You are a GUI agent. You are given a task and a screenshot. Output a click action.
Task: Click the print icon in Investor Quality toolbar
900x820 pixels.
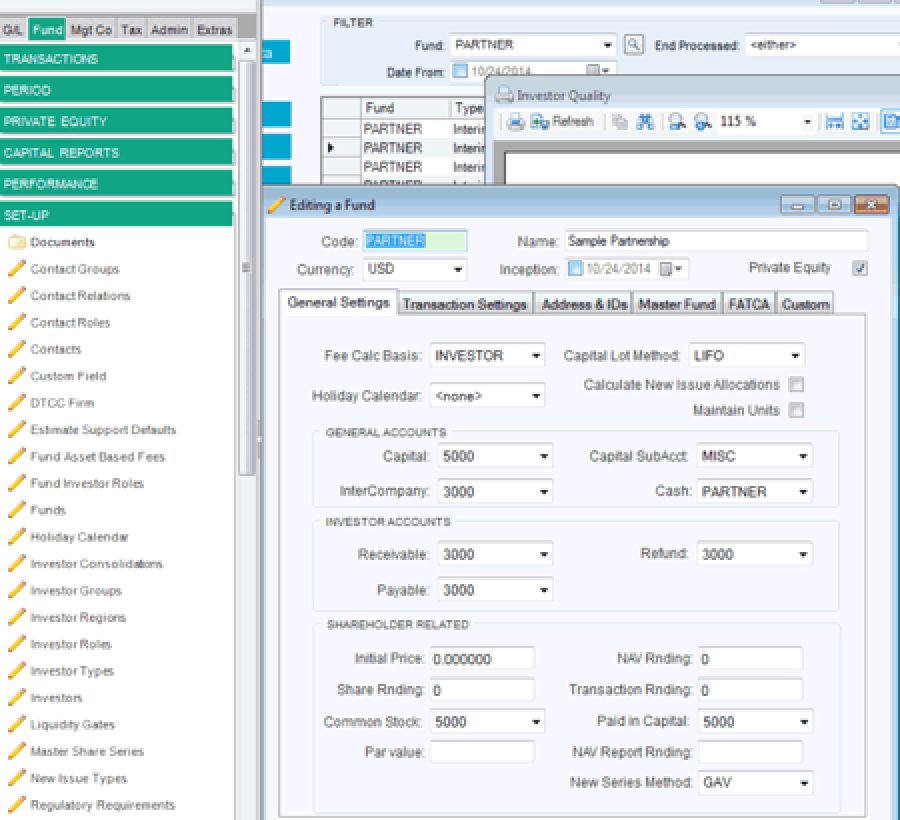click(515, 122)
